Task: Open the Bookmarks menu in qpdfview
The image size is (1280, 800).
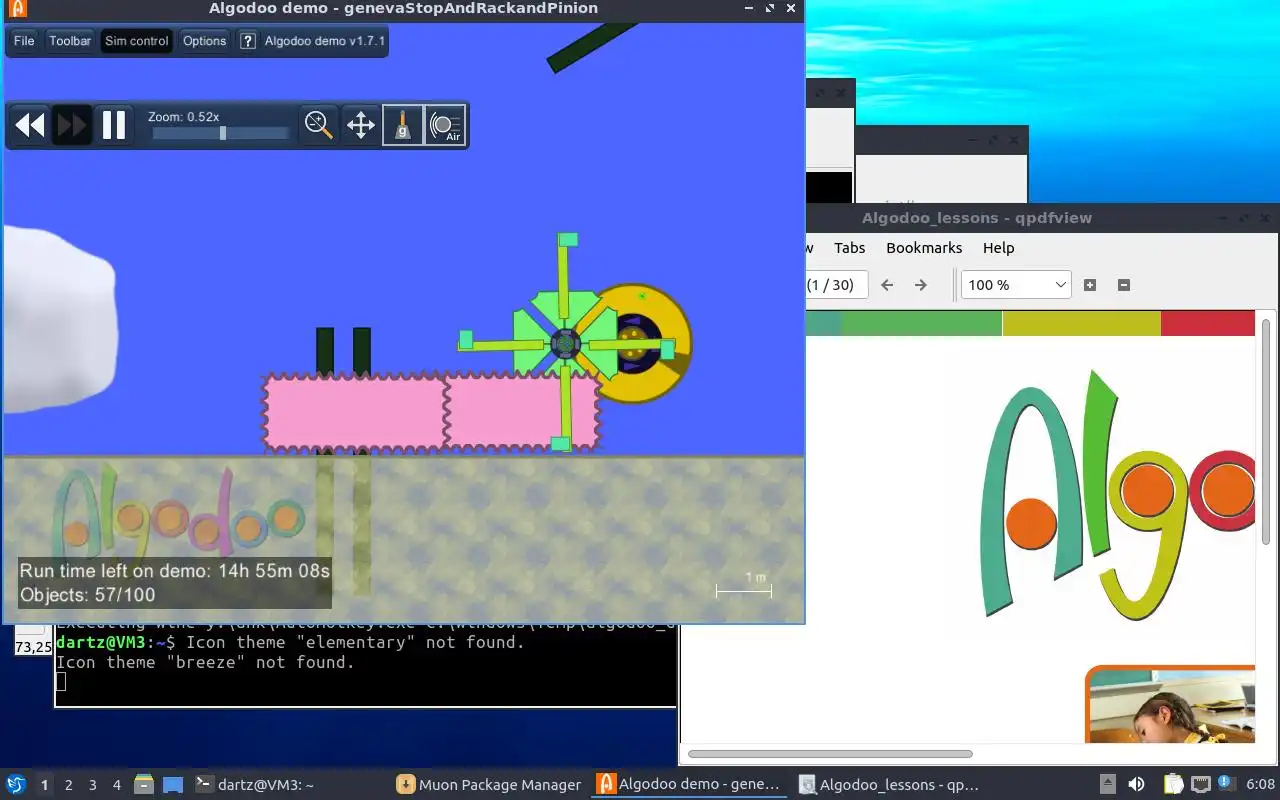Action: click(924, 248)
